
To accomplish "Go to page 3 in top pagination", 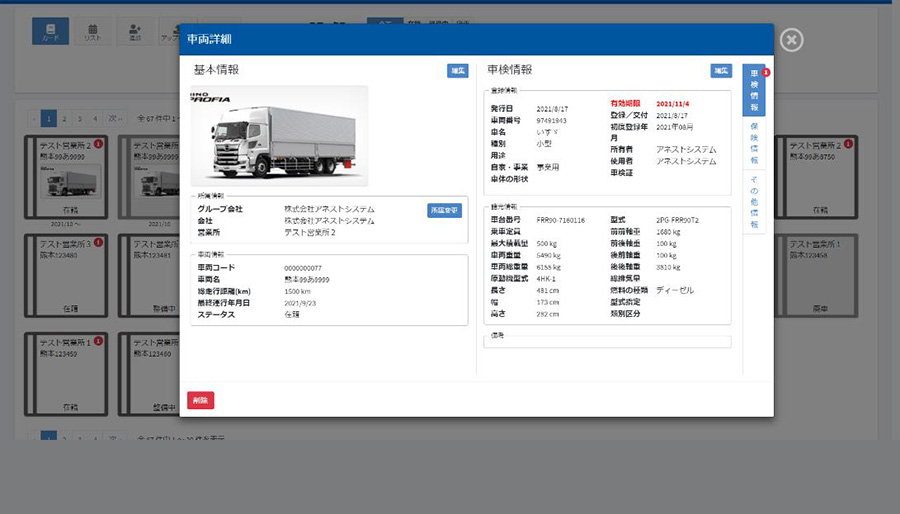I will coord(80,118).
